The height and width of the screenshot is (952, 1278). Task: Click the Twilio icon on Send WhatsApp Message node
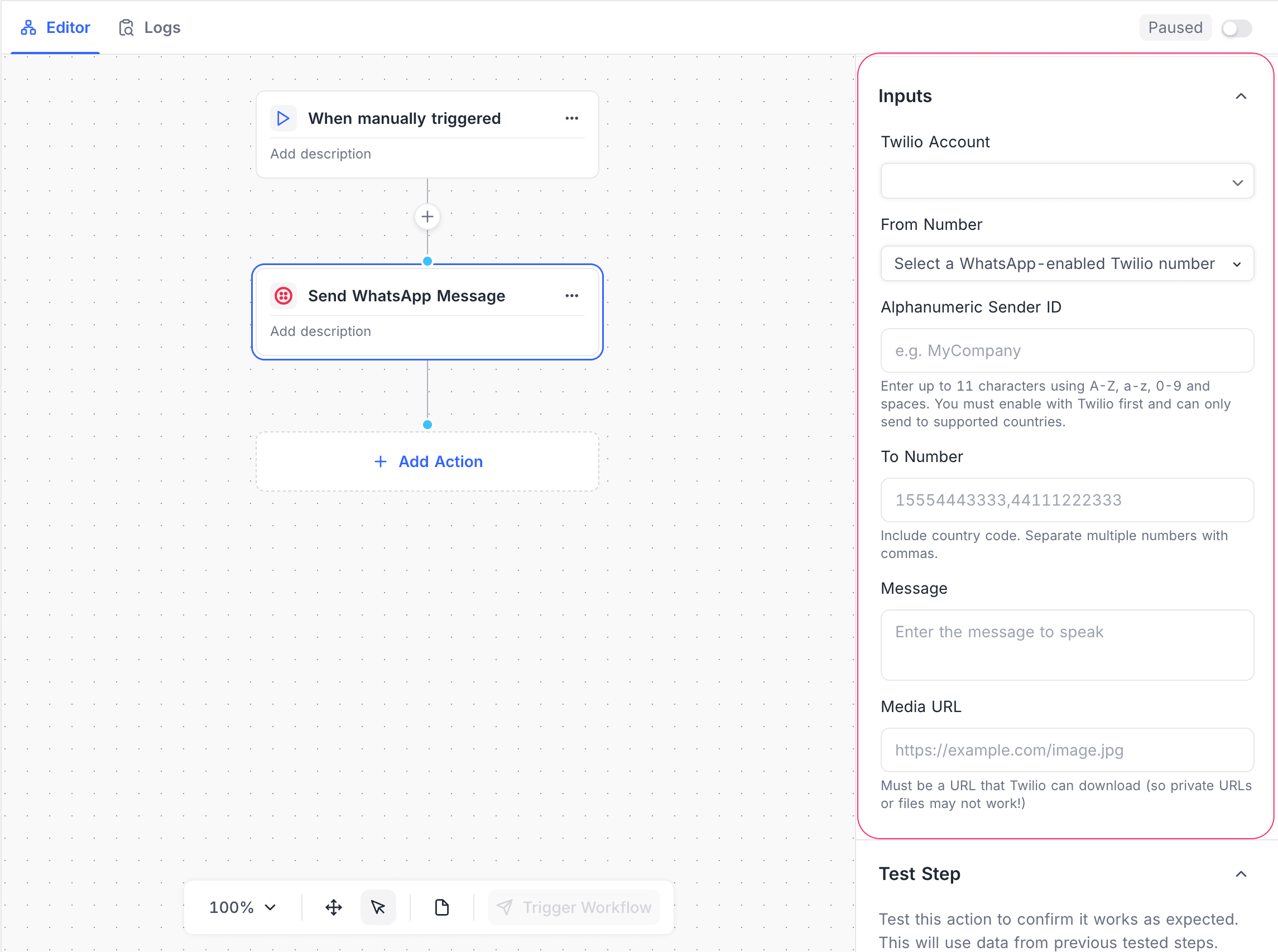[x=284, y=296]
